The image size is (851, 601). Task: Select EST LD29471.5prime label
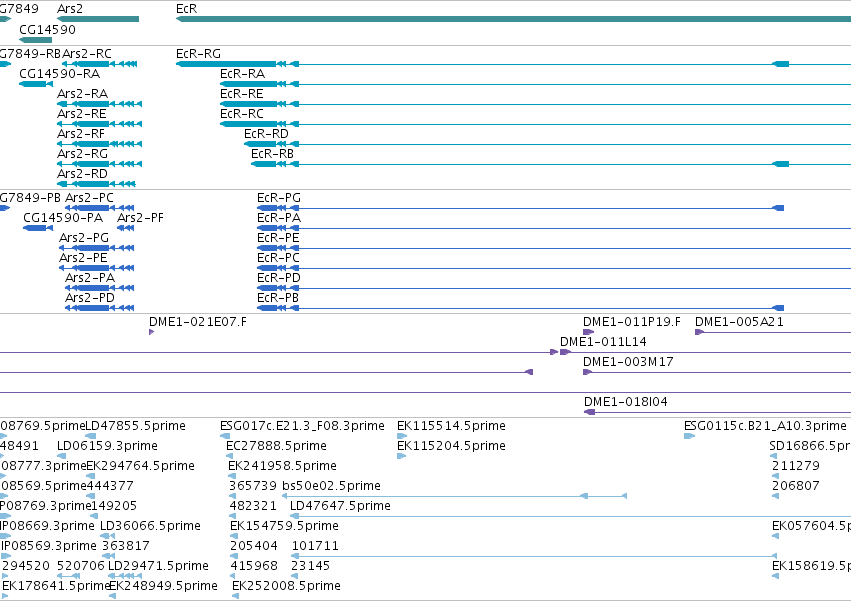[x=158, y=566]
